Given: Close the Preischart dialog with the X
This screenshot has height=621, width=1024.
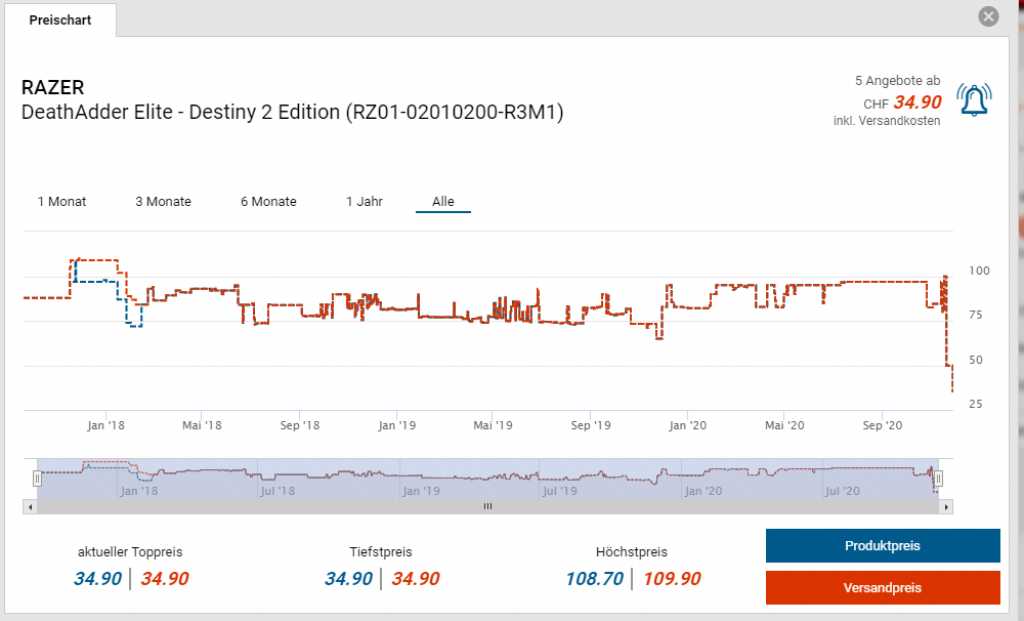Looking at the screenshot, I should point(988,17).
